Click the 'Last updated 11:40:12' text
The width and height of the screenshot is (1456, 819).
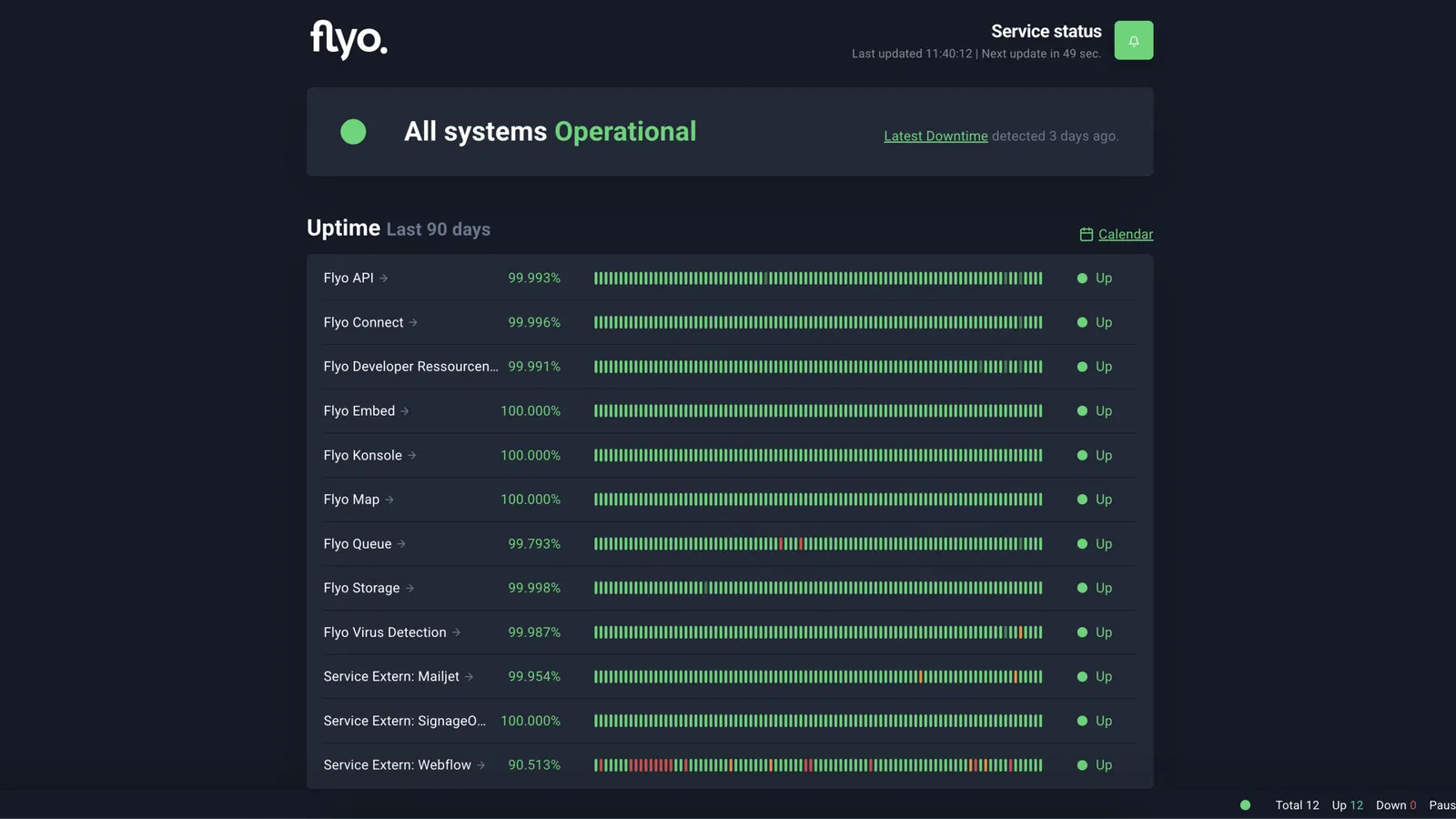point(912,54)
